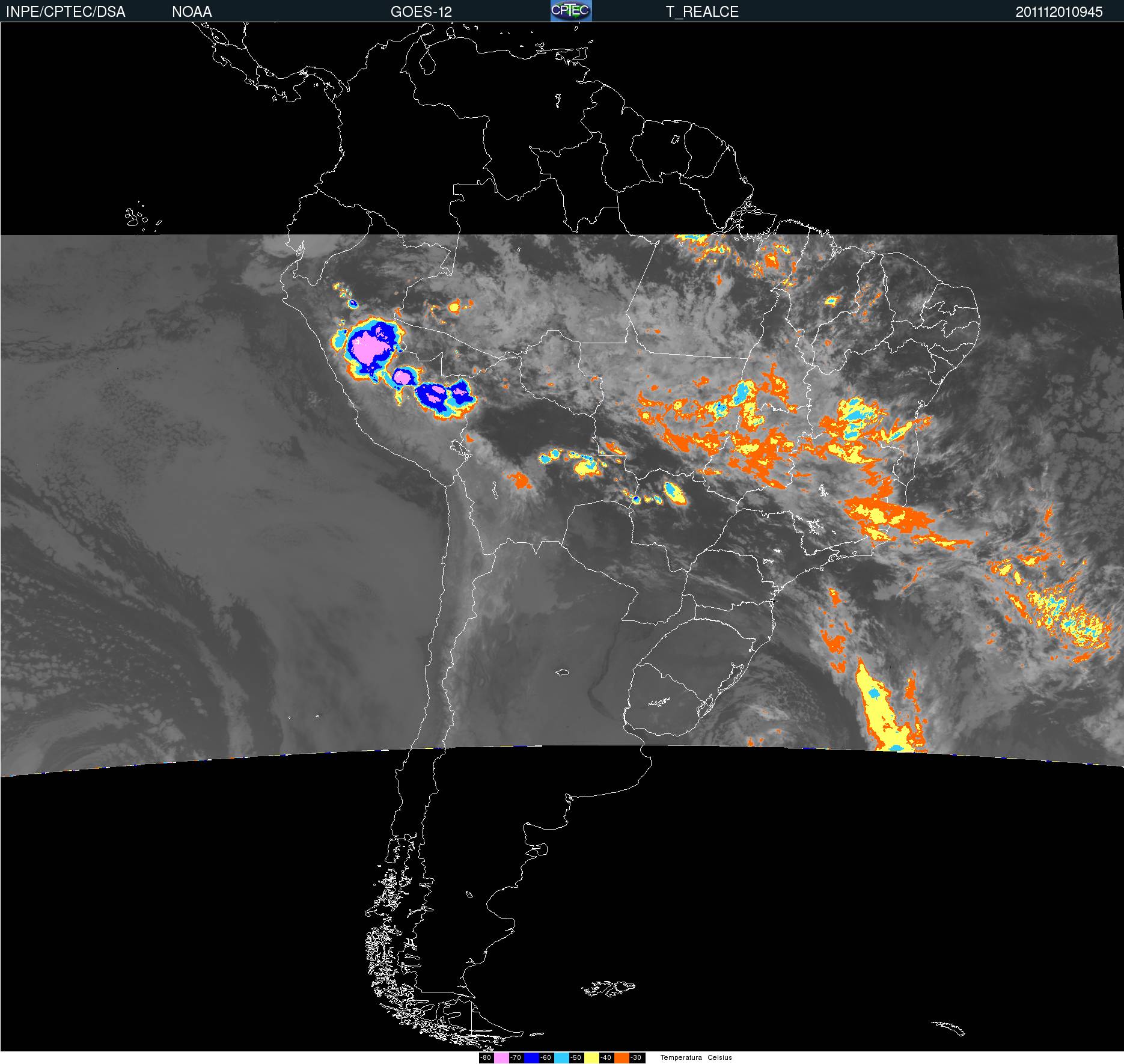Click the light blue legend swatch after -60
The height and width of the screenshot is (1064, 1124).
pos(561,1057)
